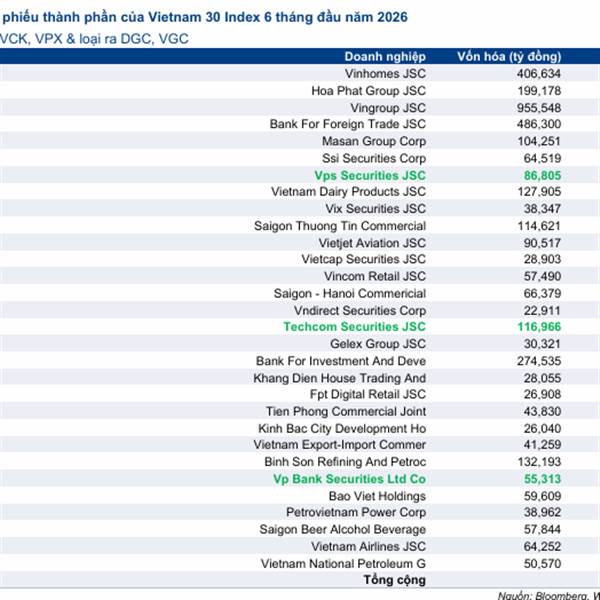Select the value 43,830

pos(542,412)
